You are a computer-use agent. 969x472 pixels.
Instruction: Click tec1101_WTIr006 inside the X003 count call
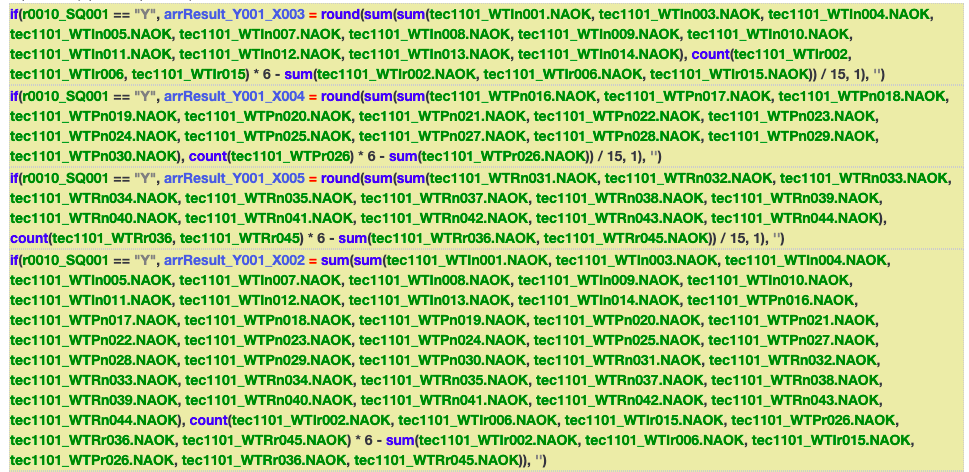pyautogui.click(x=68, y=75)
